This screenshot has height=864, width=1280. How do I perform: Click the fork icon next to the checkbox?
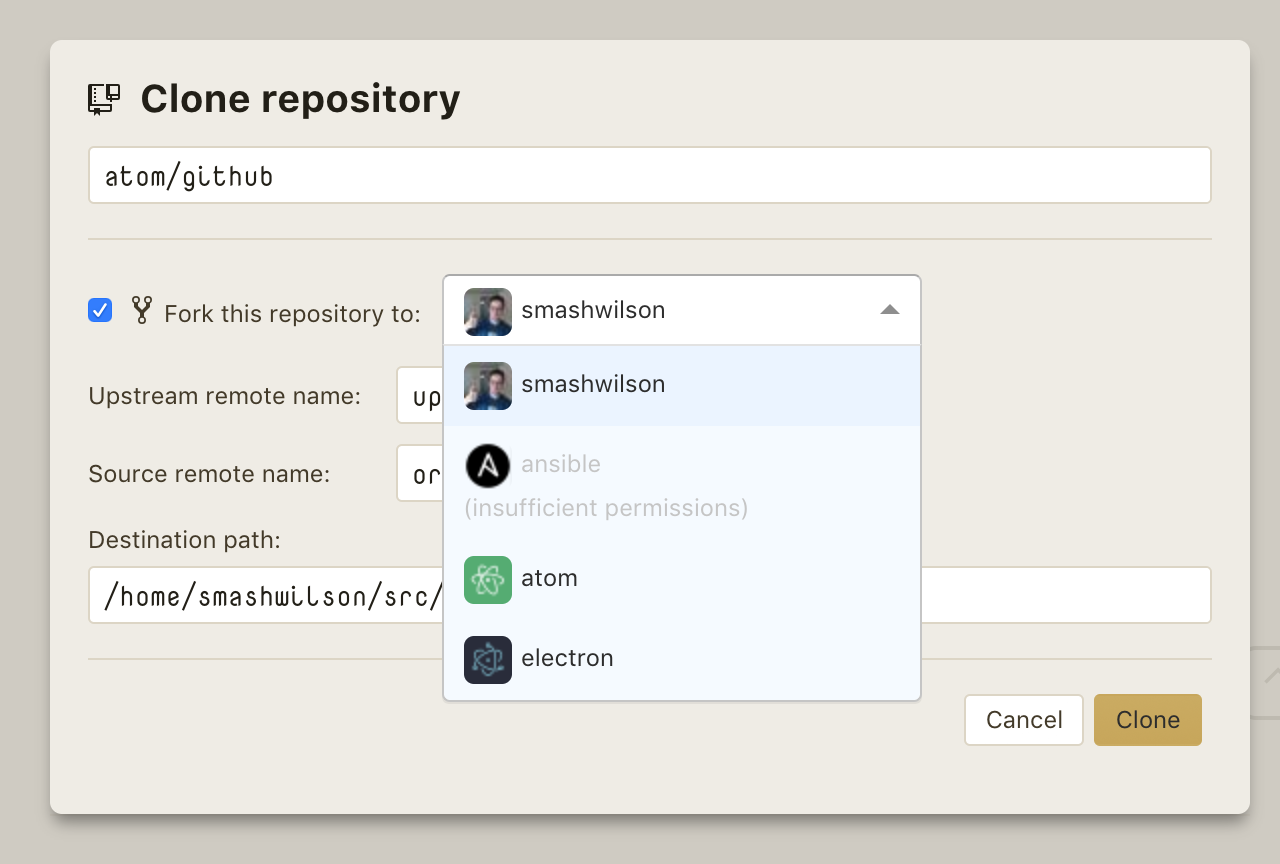(142, 312)
